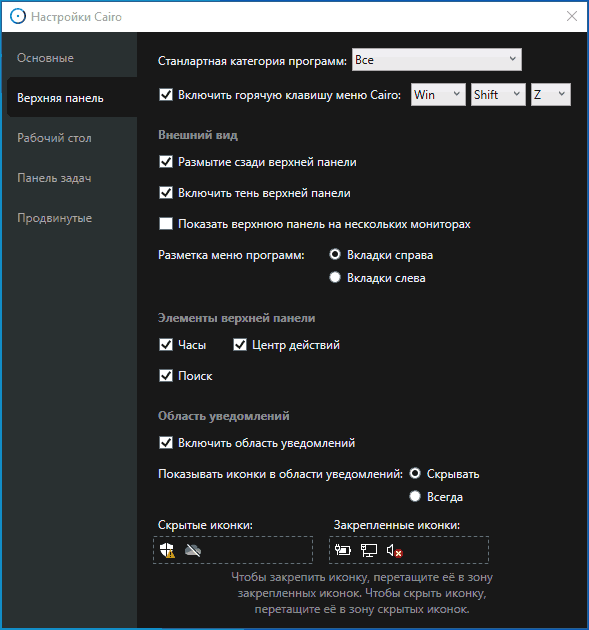Select the Верхняя панель tab
Viewport: 589px width, 630px height.
click(72, 98)
